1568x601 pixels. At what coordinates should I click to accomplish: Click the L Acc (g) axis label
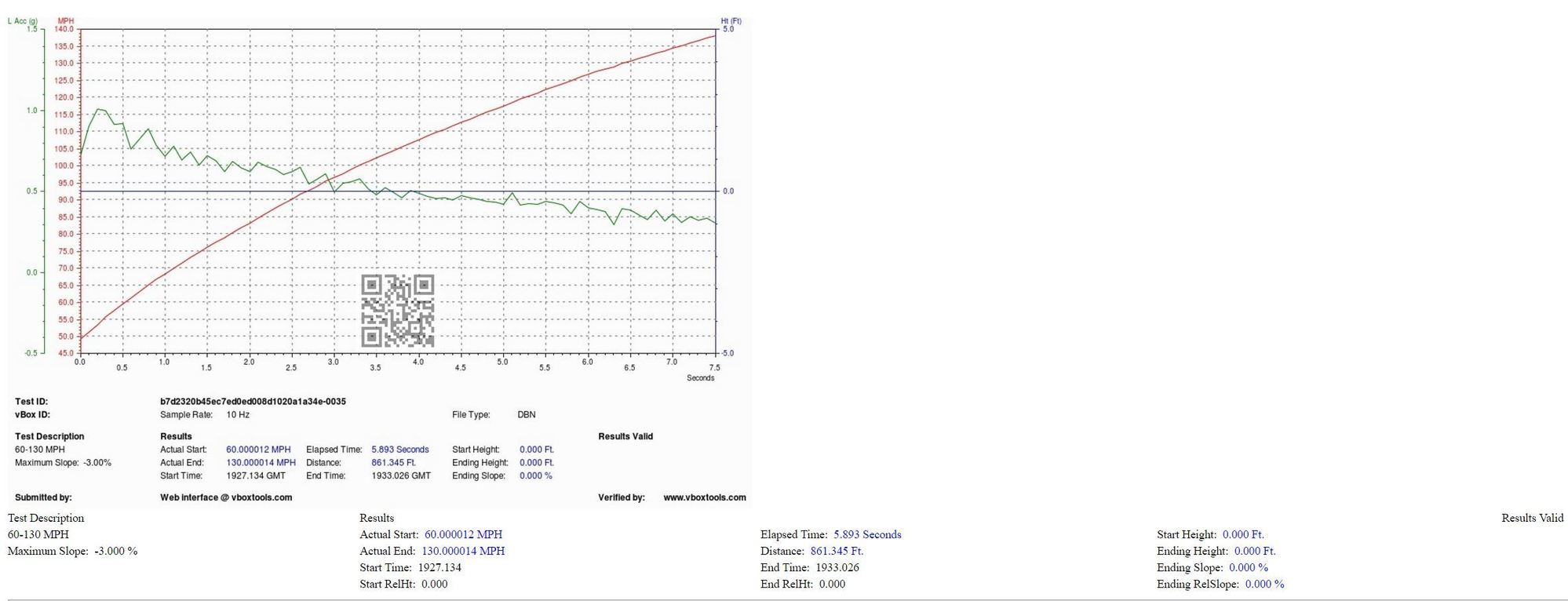coord(23,21)
